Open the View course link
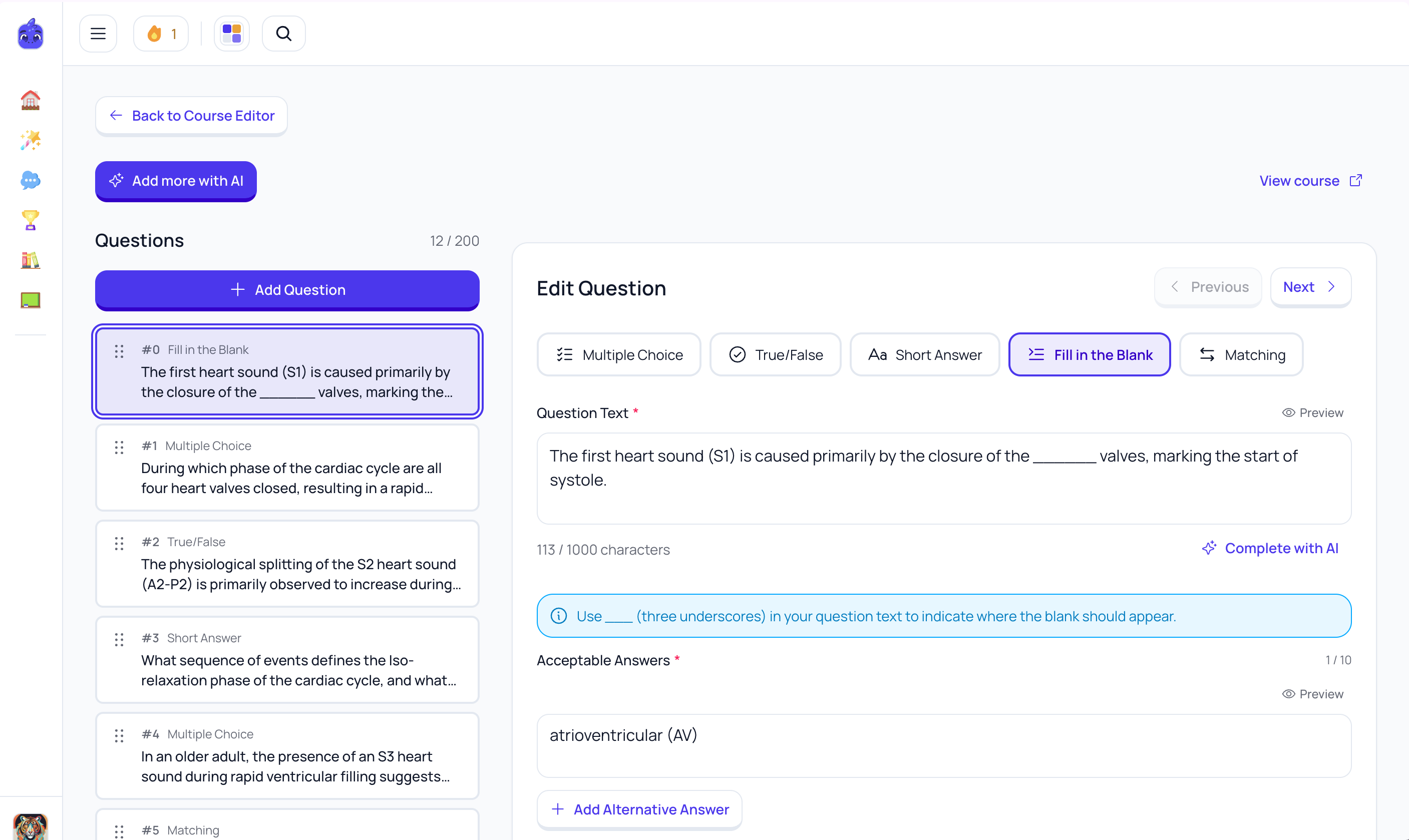The image size is (1409, 840). pos(1310,181)
